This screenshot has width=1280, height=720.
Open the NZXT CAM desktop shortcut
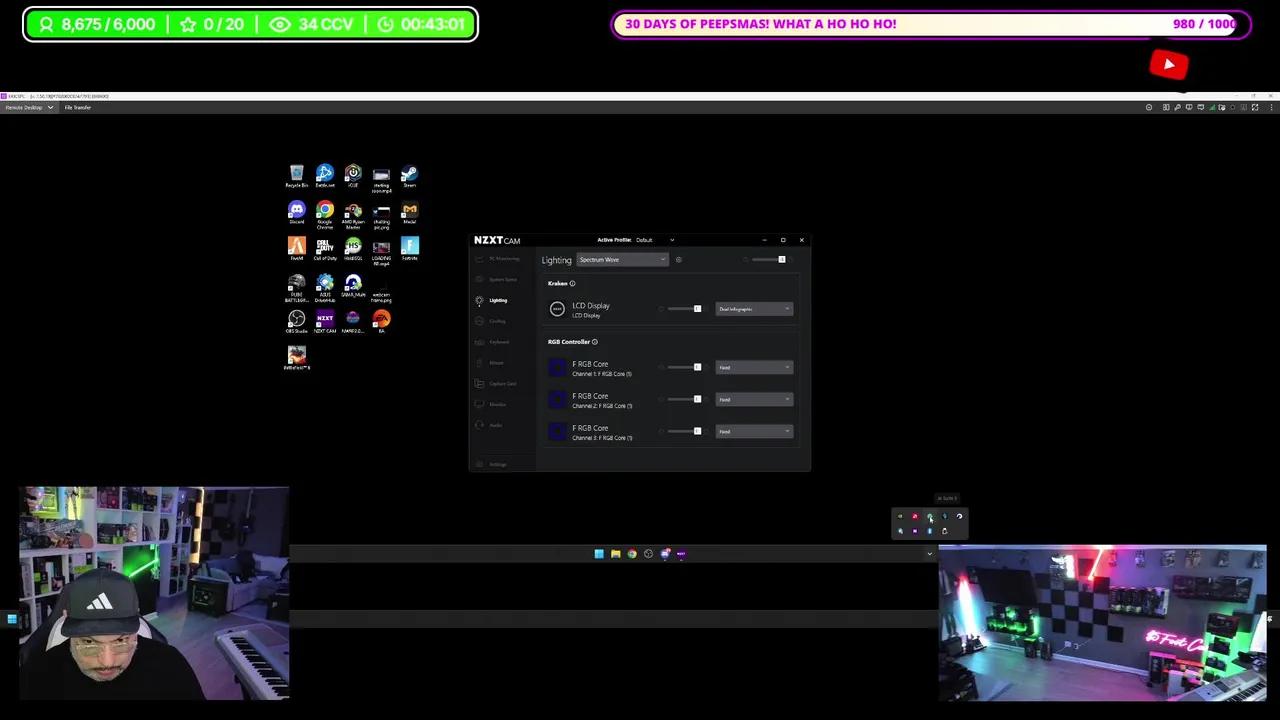[325, 322]
